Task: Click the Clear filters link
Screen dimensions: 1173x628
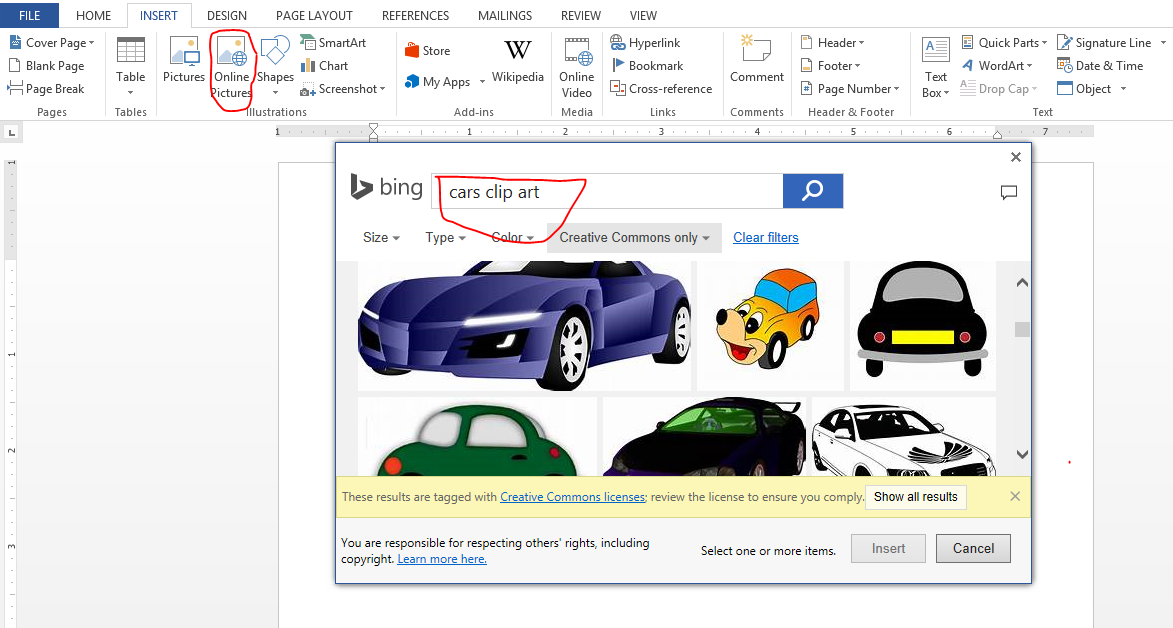Action: [x=765, y=238]
